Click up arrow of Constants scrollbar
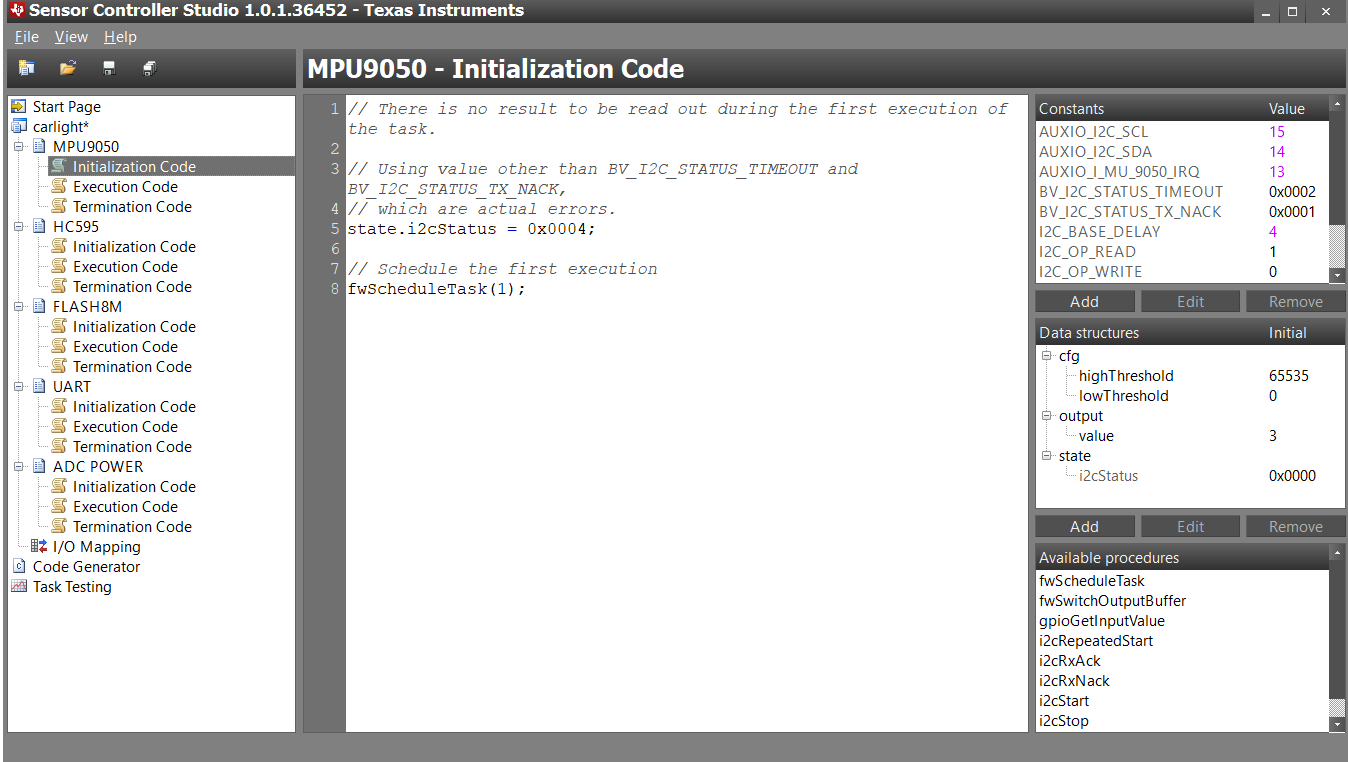 pyautogui.click(x=1337, y=103)
